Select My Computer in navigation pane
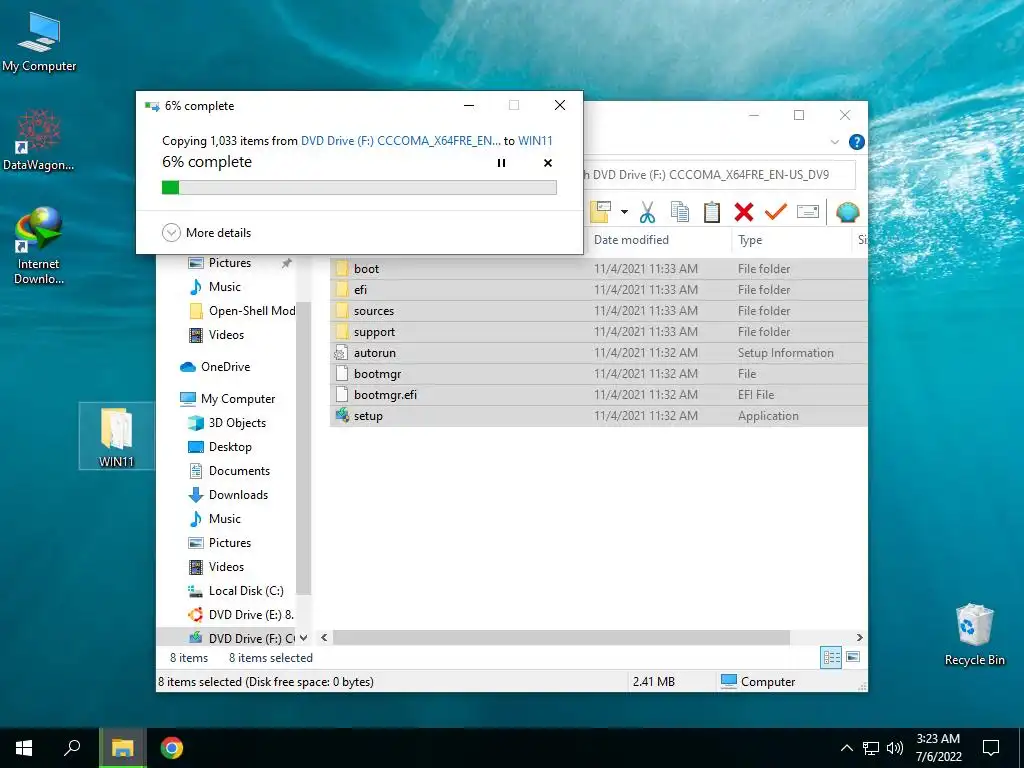Viewport: 1024px width, 768px height. pos(227,399)
